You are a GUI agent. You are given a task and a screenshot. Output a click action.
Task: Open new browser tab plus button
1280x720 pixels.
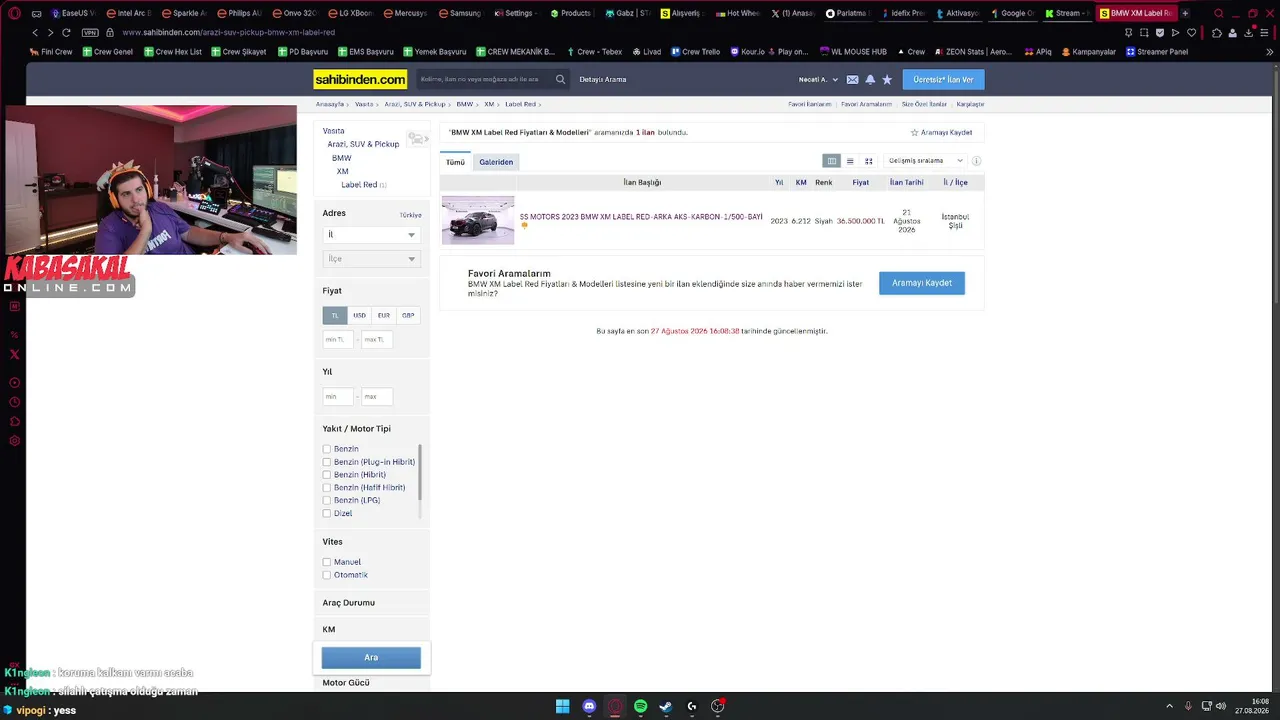pos(1185,13)
